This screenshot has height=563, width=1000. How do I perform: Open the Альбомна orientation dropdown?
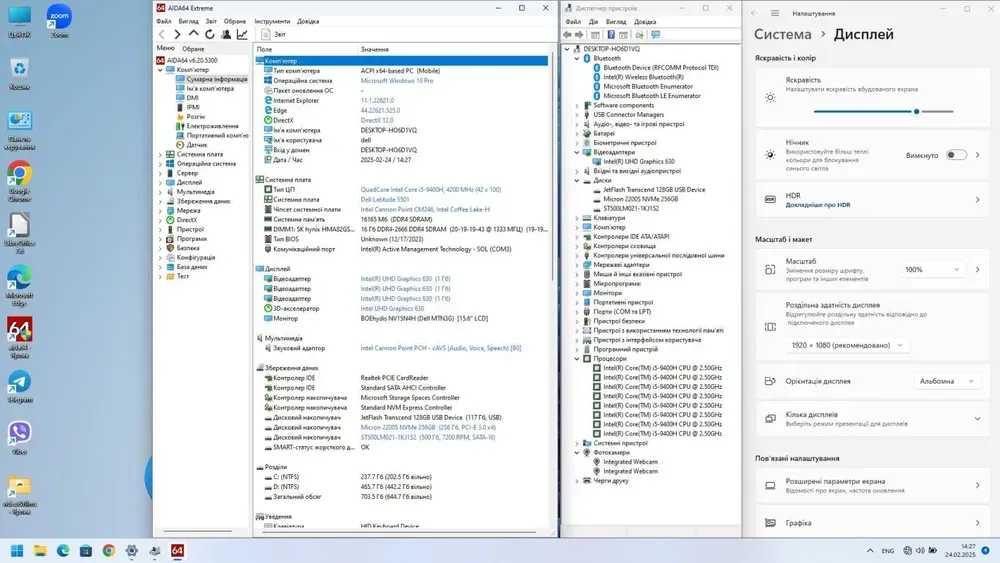(x=943, y=381)
